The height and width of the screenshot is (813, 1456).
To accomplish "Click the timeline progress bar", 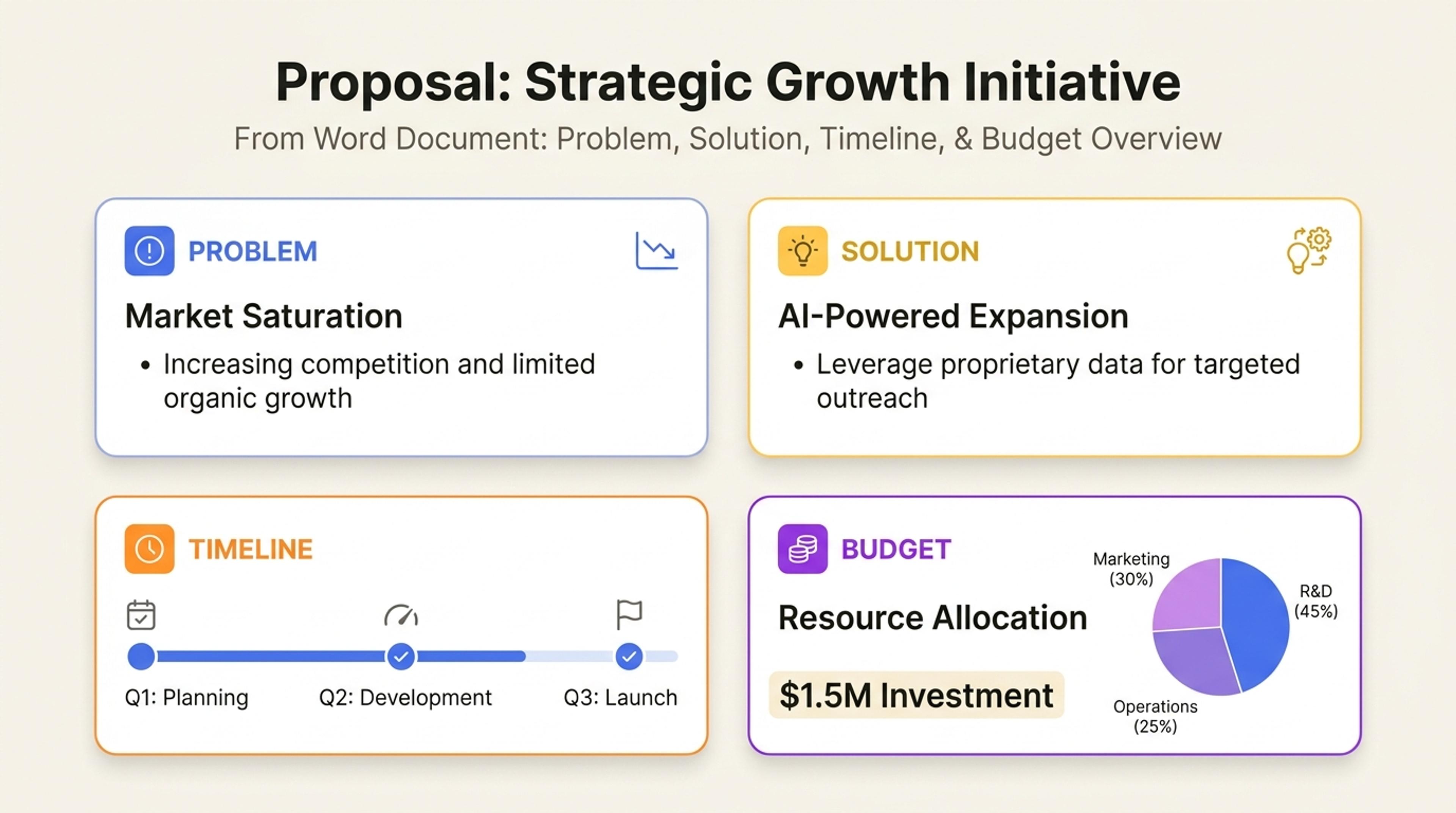I will coord(402,656).
